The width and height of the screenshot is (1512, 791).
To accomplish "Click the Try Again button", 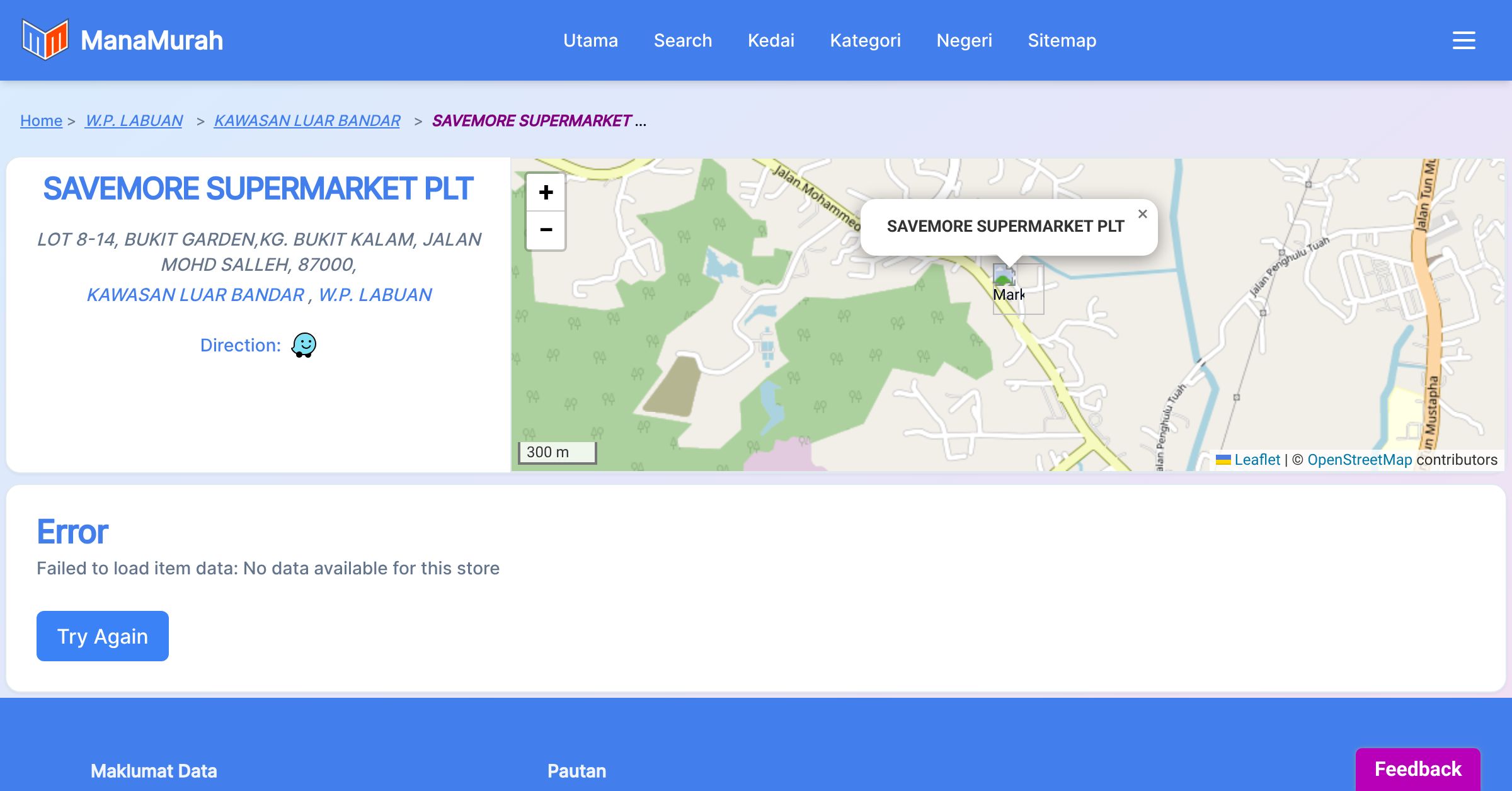I will [103, 636].
